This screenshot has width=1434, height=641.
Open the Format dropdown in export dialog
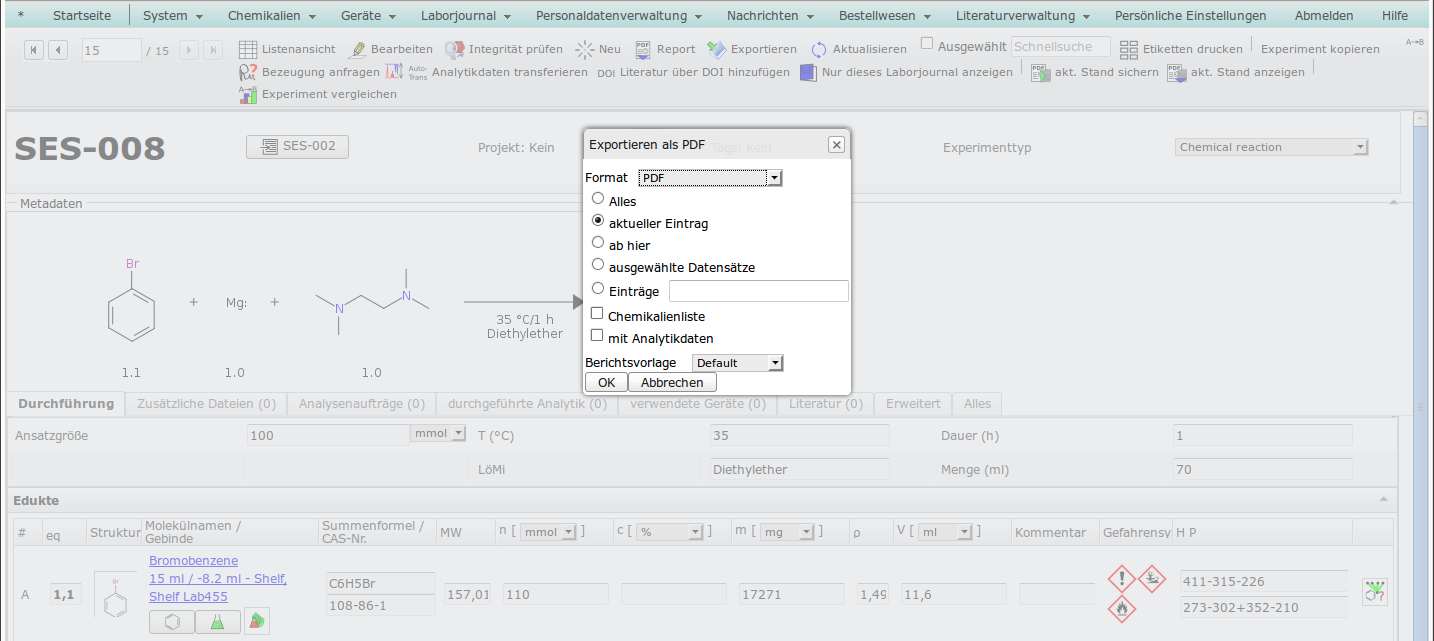tap(710, 178)
